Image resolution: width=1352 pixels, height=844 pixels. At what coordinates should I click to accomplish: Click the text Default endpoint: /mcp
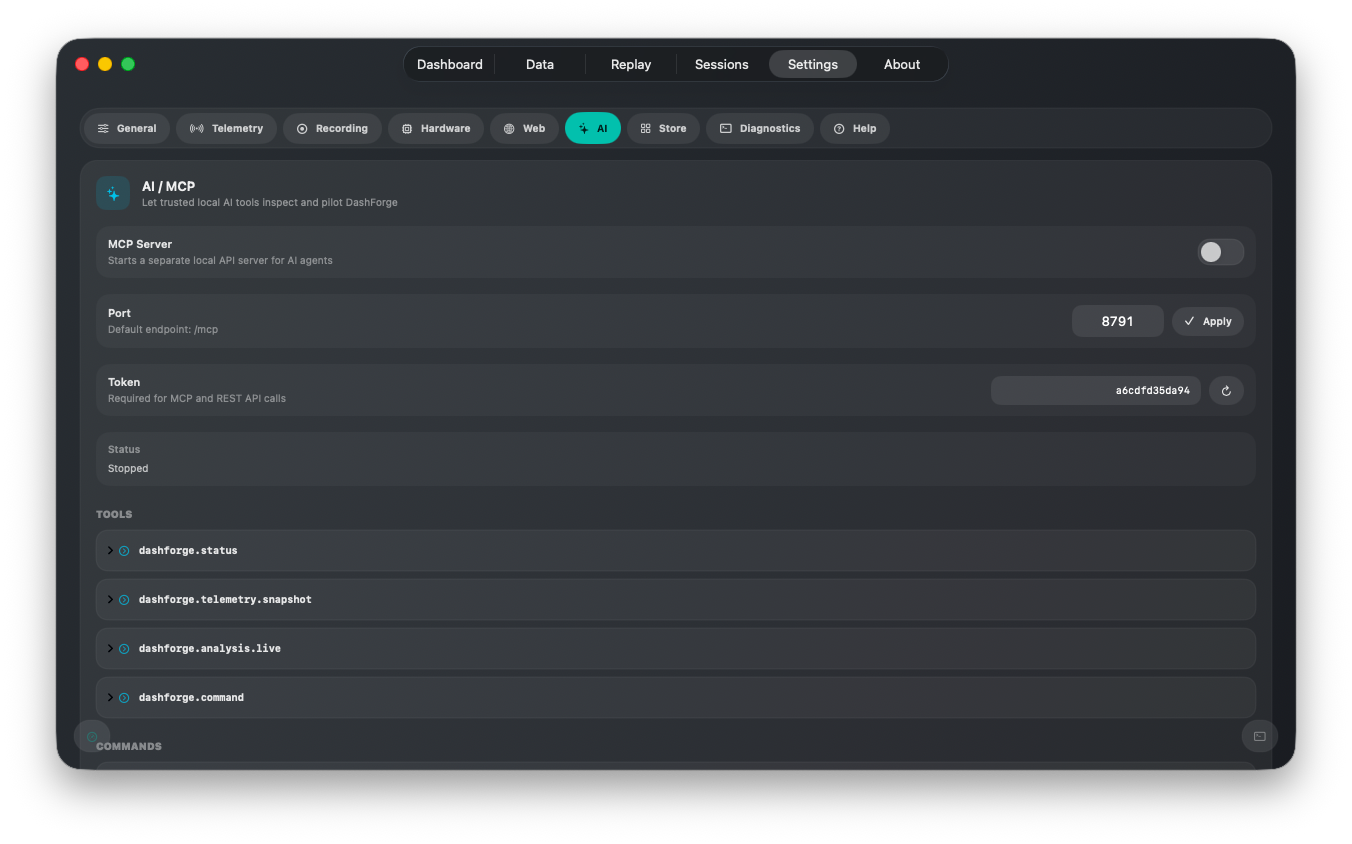(163, 330)
